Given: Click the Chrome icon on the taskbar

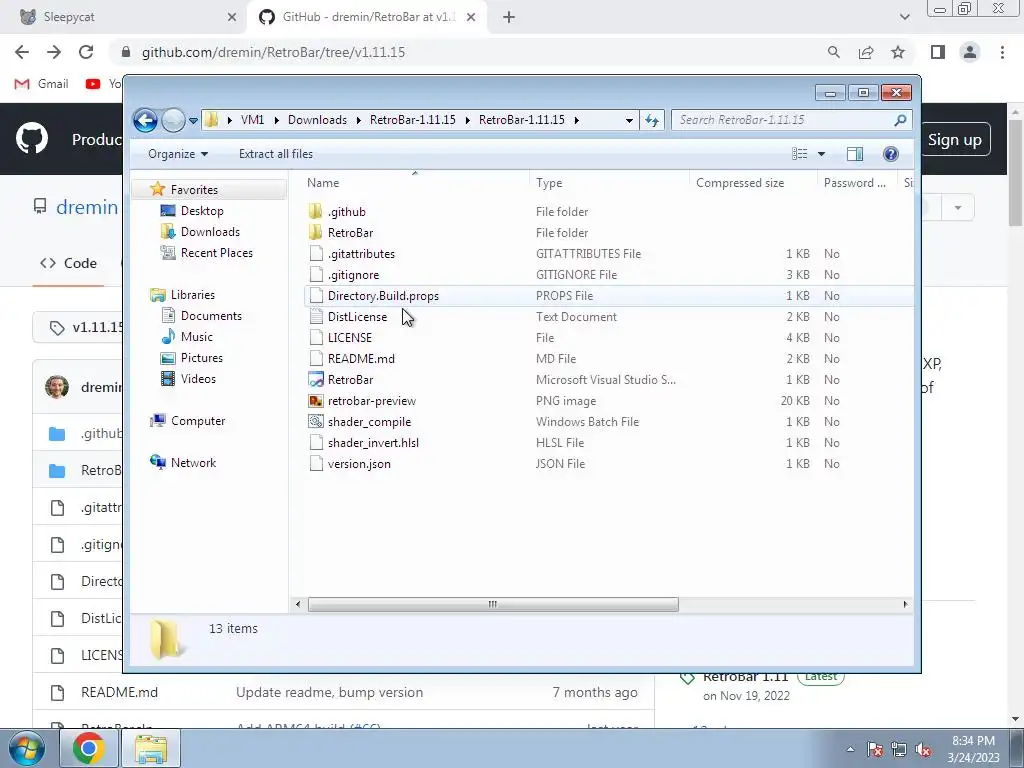Looking at the screenshot, I should tap(89, 748).
